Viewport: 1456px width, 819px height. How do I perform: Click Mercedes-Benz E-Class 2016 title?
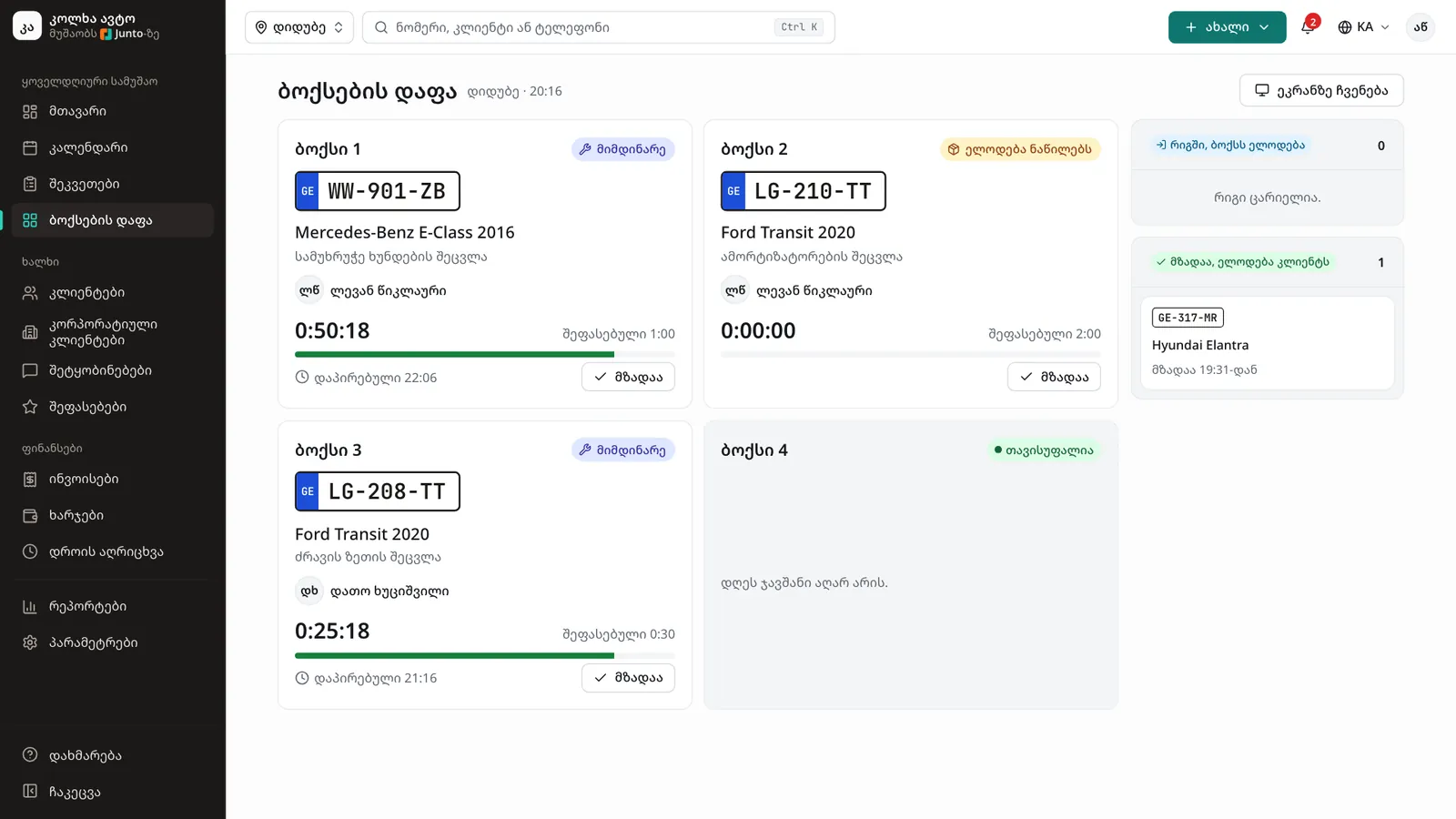point(405,232)
